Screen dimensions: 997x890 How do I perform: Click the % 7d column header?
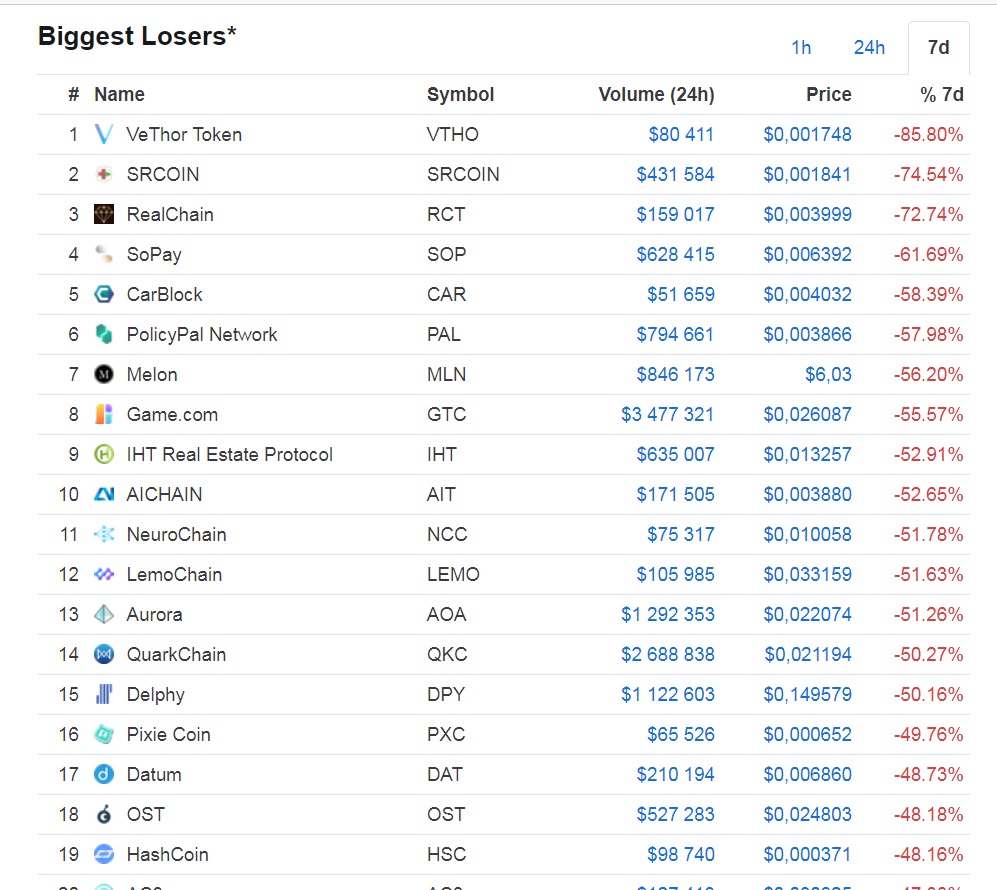click(942, 94)
